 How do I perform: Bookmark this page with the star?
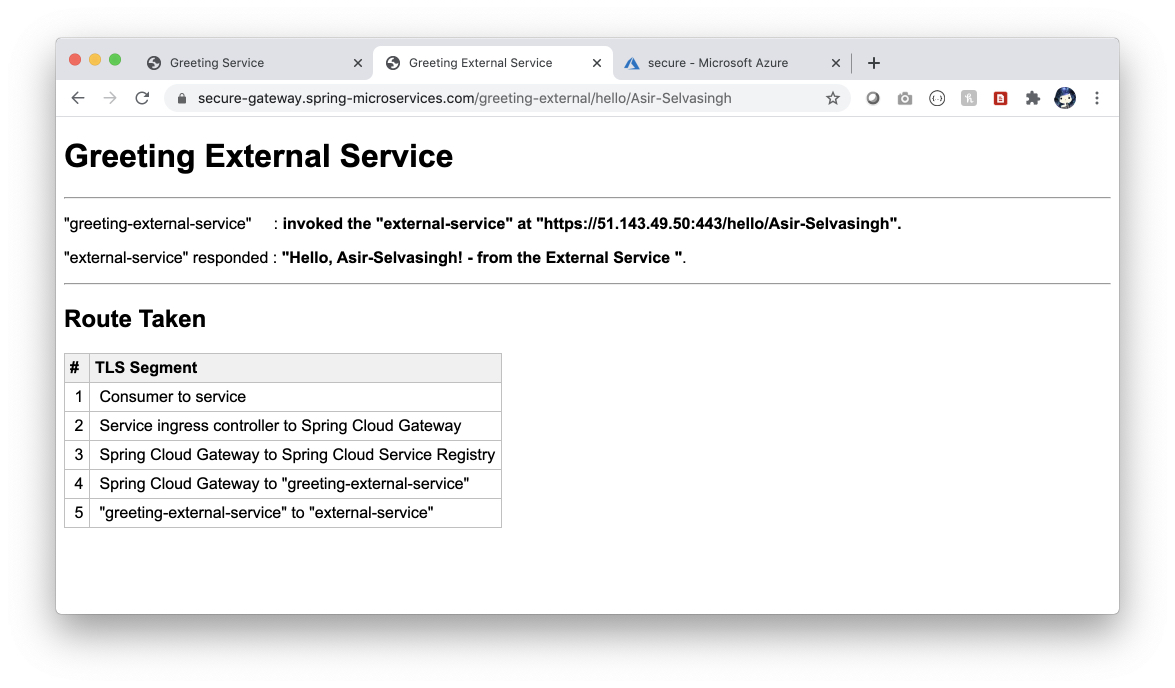pos(833,98)
